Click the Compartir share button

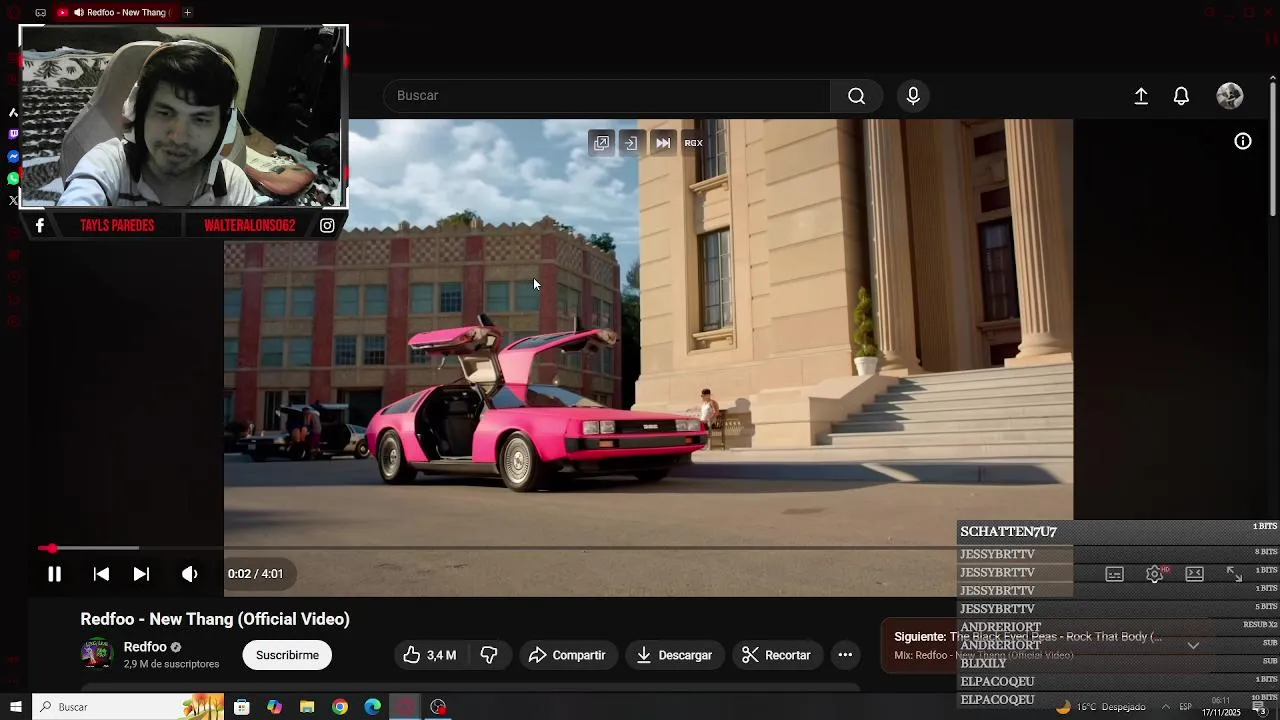pos(567,655)
